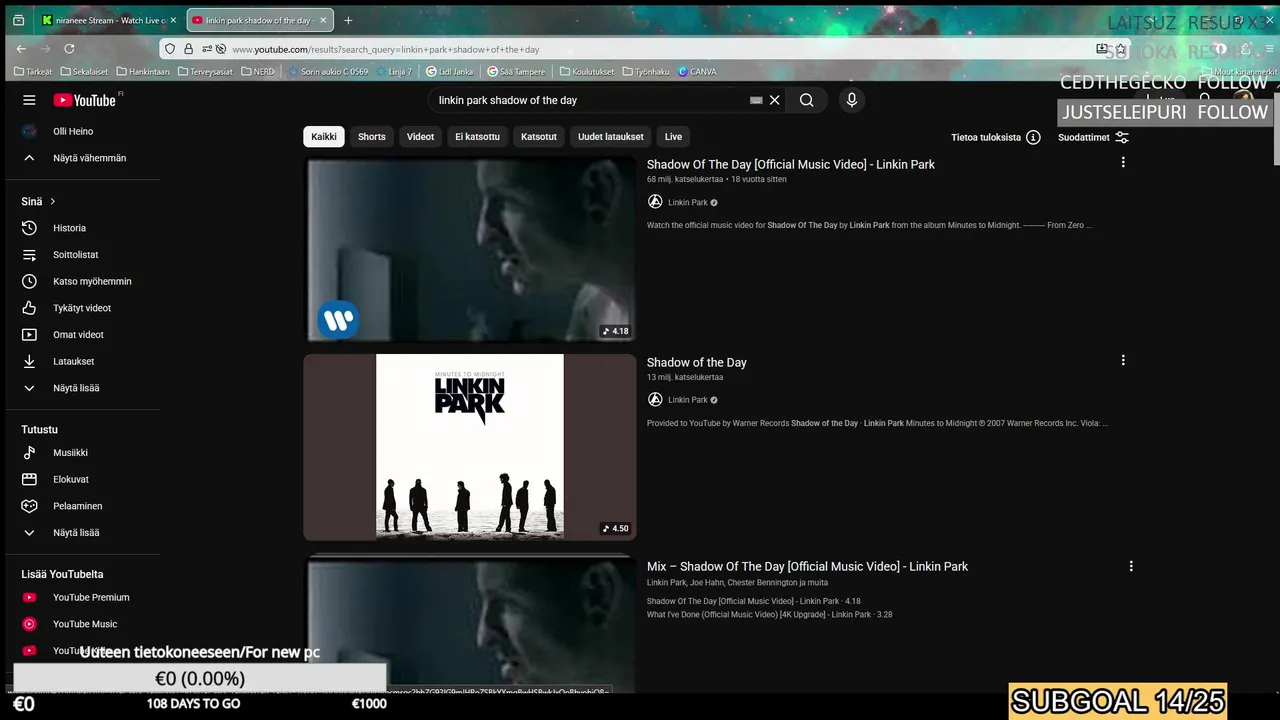Bookmark this page with the star icon
Image resolution: width=1280 pixels, height=720 pixels.
(x=1121, y=49)
